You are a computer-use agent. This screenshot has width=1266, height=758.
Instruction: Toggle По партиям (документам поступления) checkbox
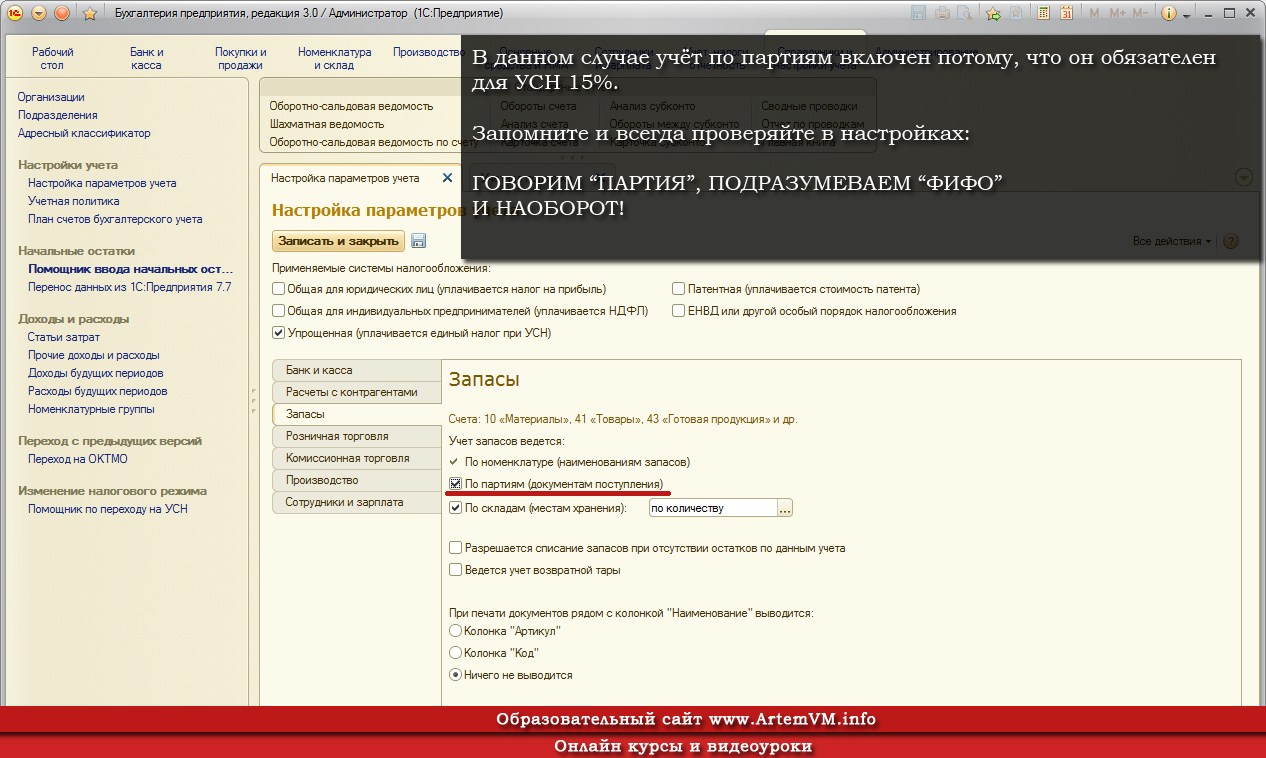(x=456, y=484)
